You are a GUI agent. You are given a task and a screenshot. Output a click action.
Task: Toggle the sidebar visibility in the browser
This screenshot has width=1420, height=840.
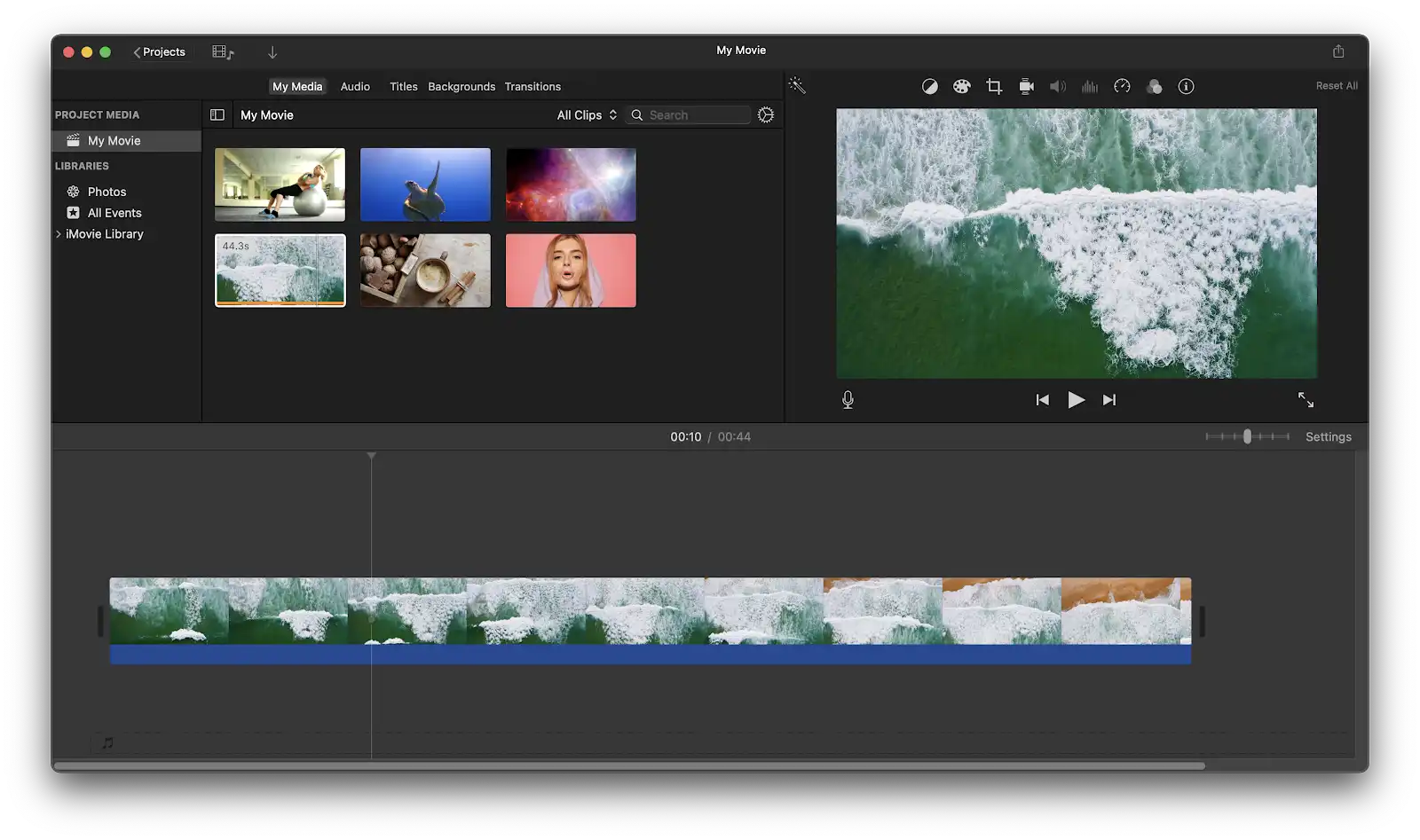pos(217,114)
